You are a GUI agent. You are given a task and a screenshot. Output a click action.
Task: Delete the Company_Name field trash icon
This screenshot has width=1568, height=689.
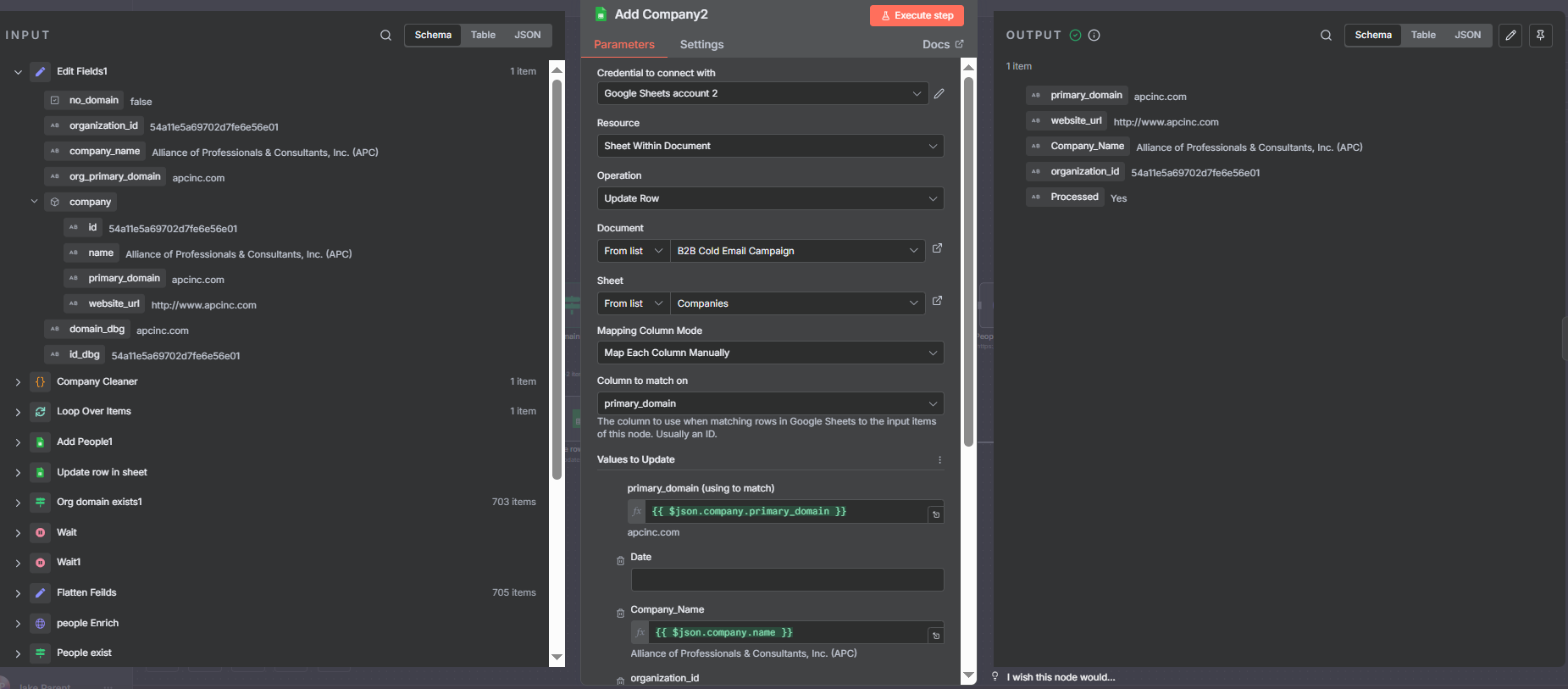tap(620, 613)
